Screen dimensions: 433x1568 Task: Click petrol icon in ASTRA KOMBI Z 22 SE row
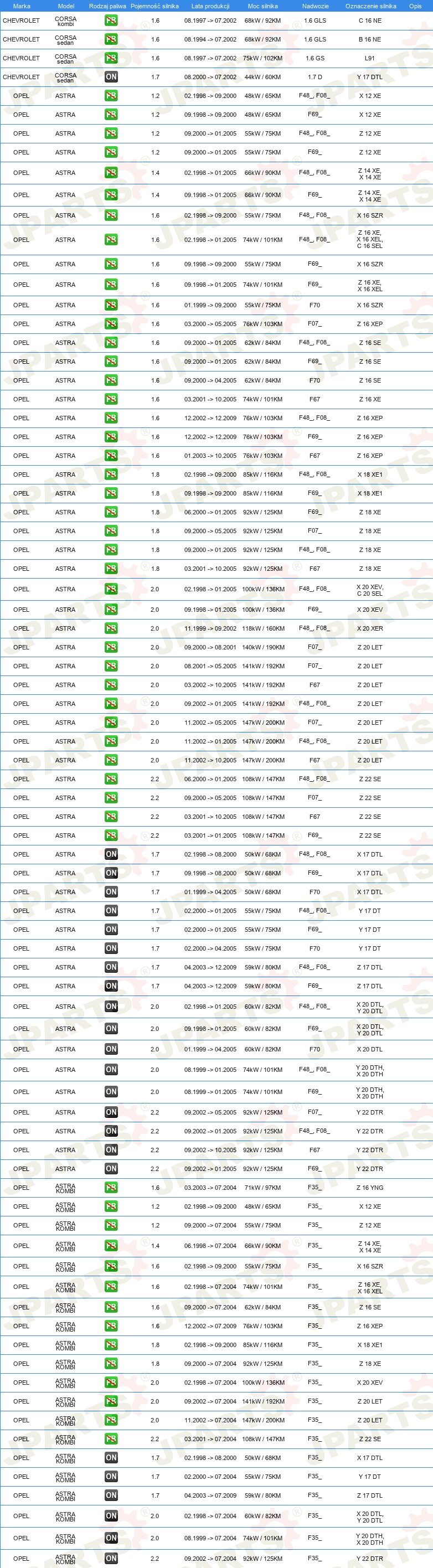[111, 1439]
